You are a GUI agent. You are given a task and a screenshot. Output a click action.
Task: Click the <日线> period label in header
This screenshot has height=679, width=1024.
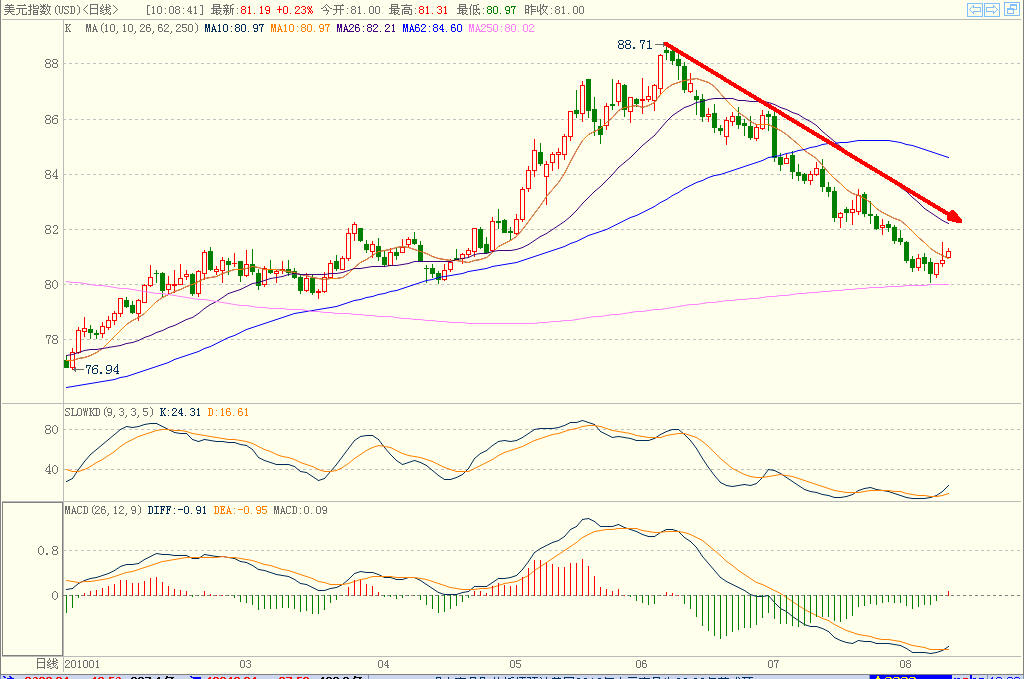click(101, 10)
